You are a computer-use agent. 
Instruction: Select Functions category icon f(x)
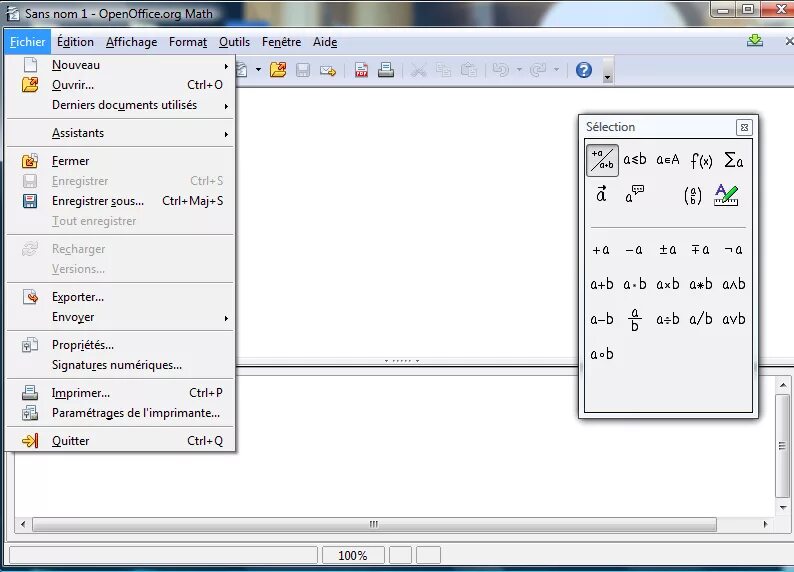pos(701,160)
